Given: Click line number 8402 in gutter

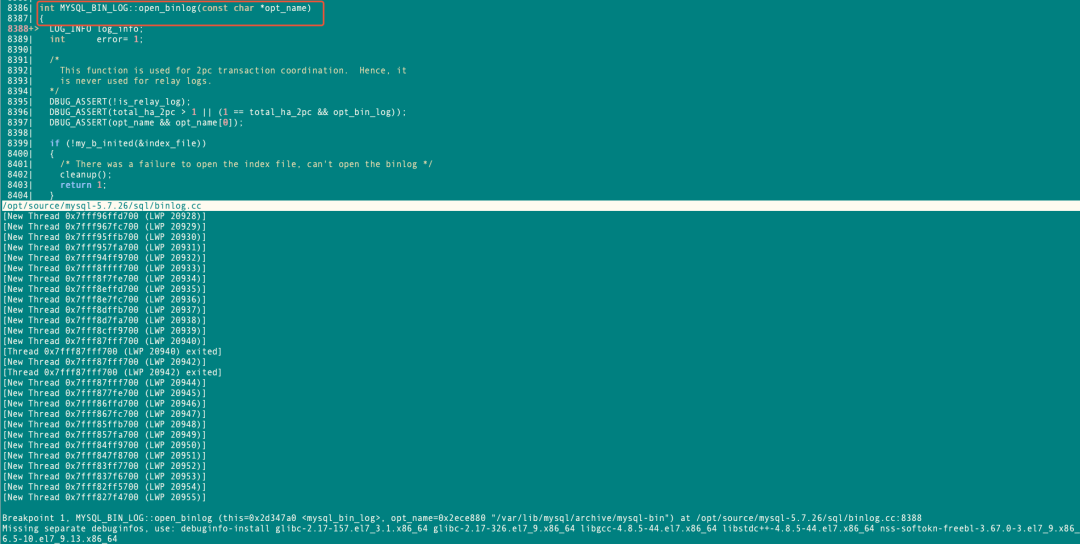Looking at the screenshot, I should [18, 174].
